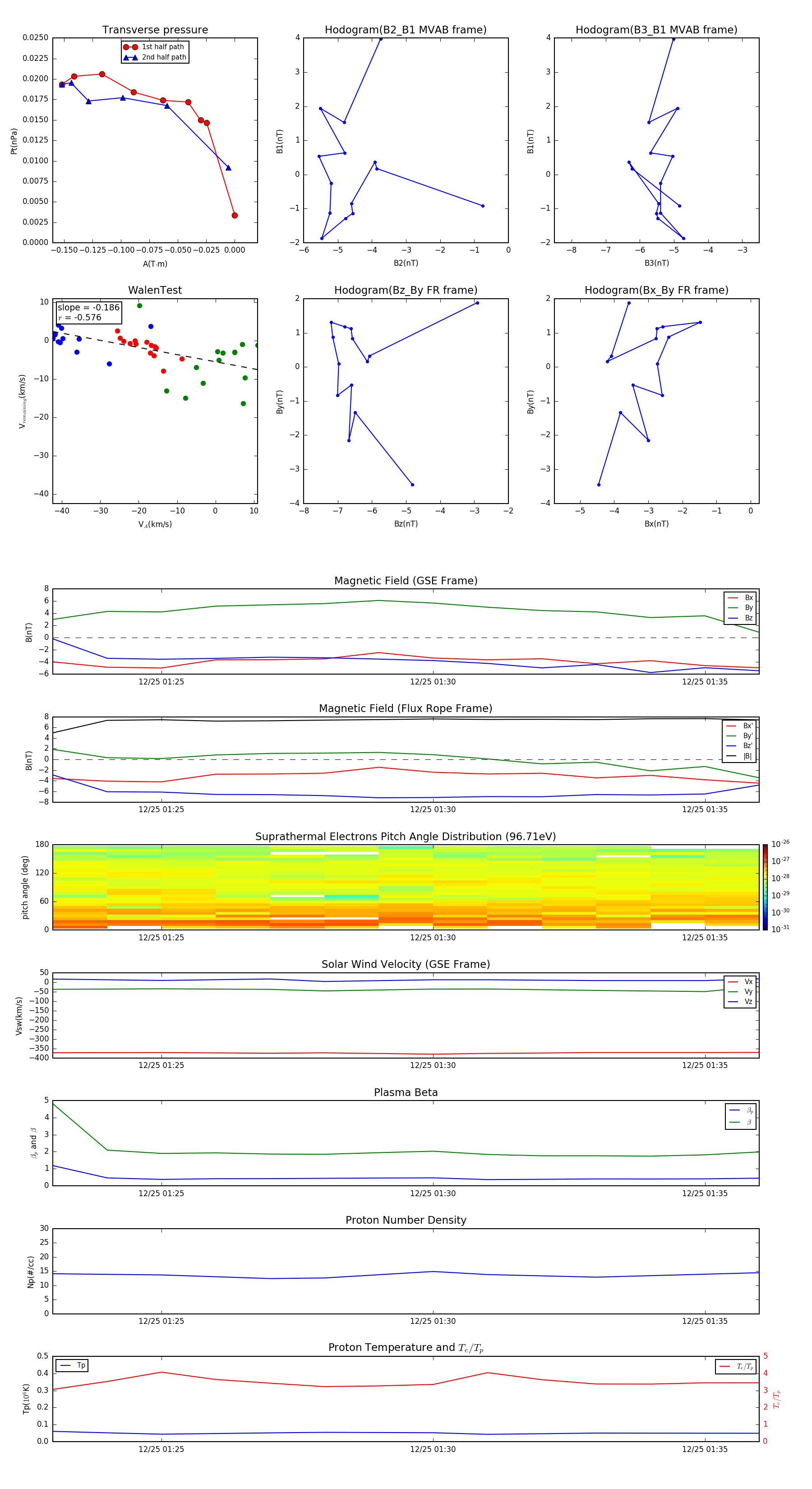The width and height of the screenshot is (812, 1489).
Task: Click the '12/25 01:35' tick under GSE Magnetic Field
Action: pyautogui.click(x=705, y=682)
